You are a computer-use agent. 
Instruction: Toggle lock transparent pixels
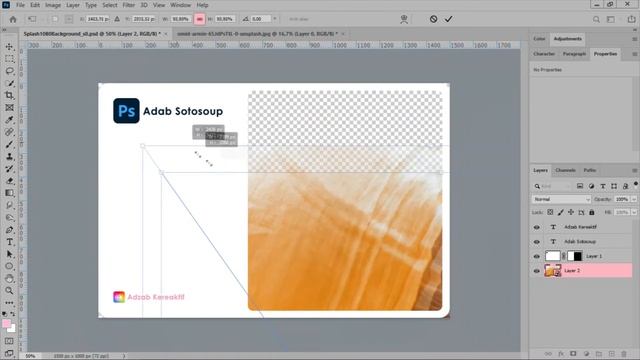550,212
